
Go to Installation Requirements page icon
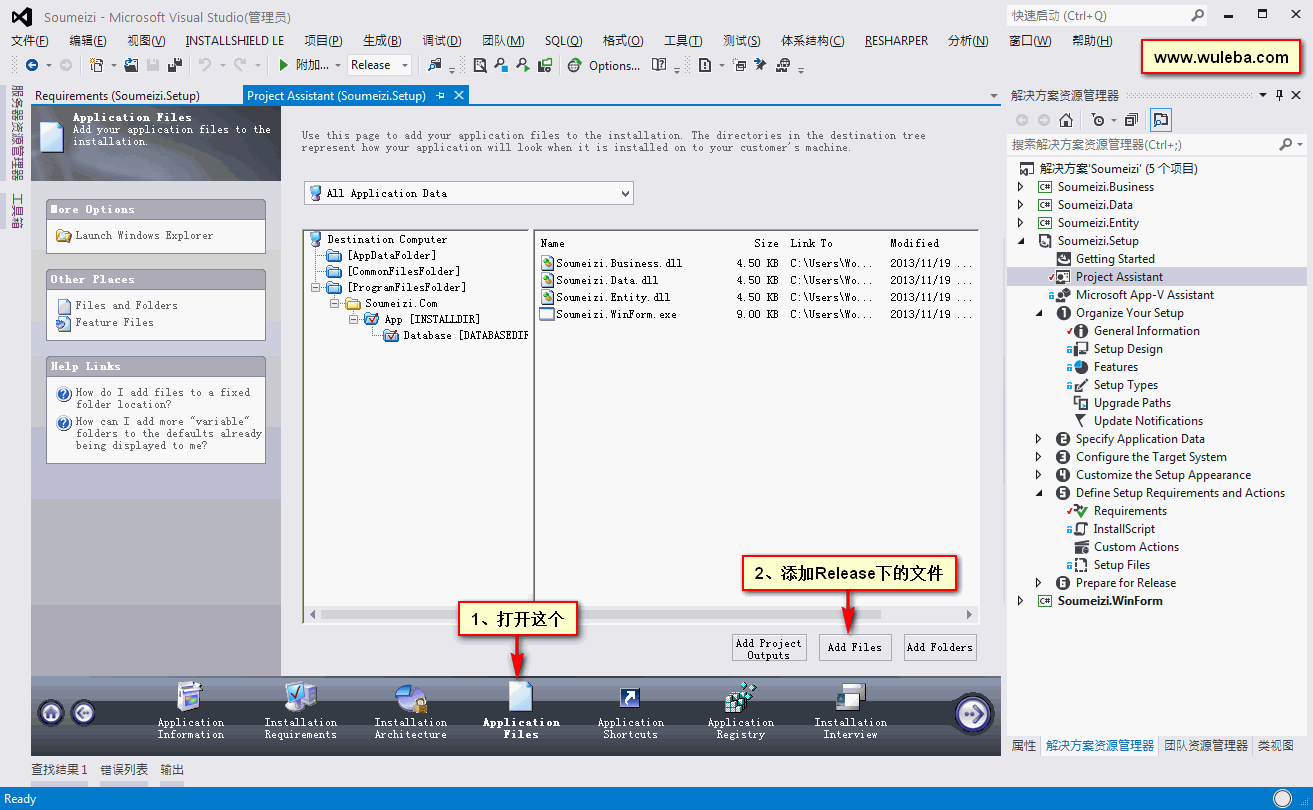pos(300,697)
